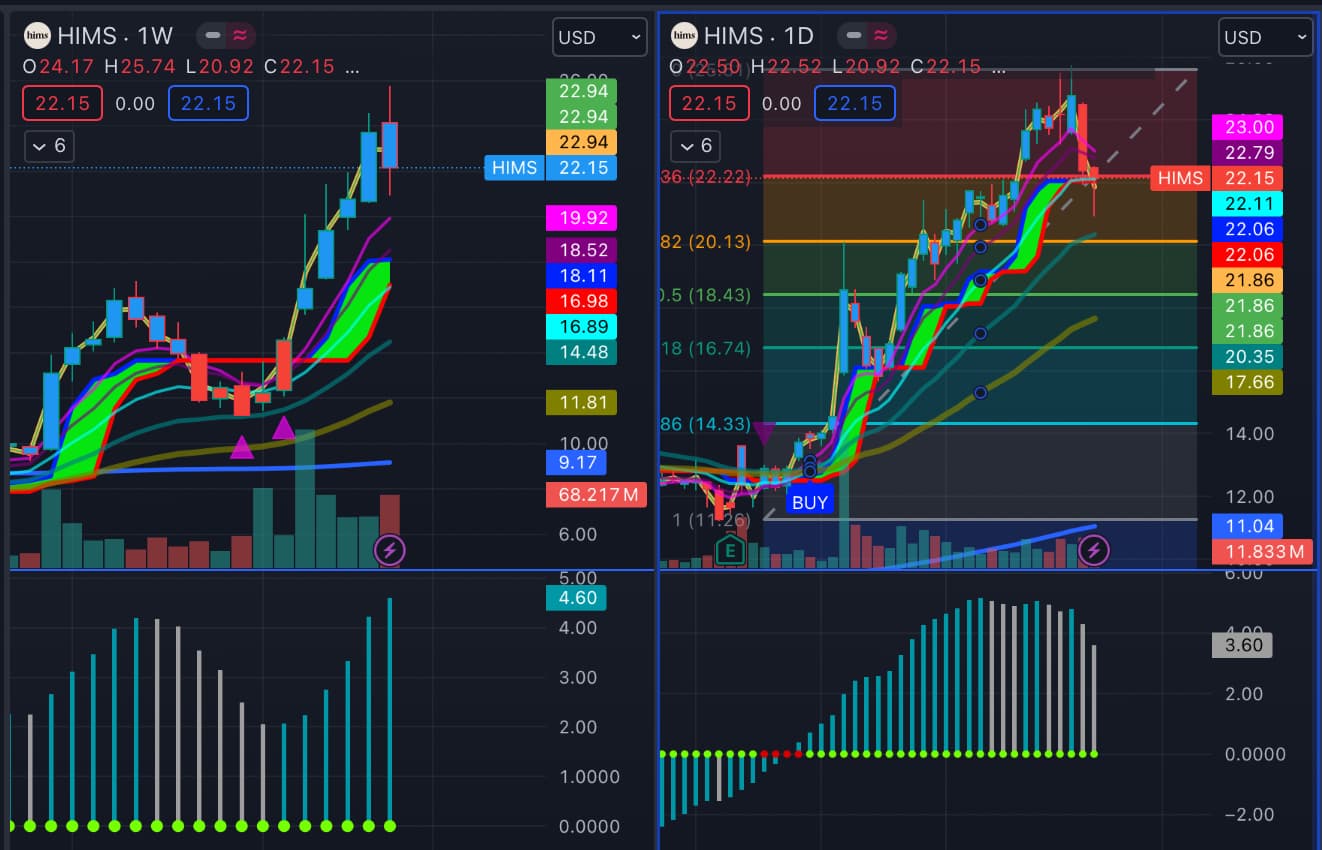Image resolution: width=1322 pixels, height=850 pixels.
Task: Click the blue 9.17 label on the weekly axis
Action: [x=576, y=462]
